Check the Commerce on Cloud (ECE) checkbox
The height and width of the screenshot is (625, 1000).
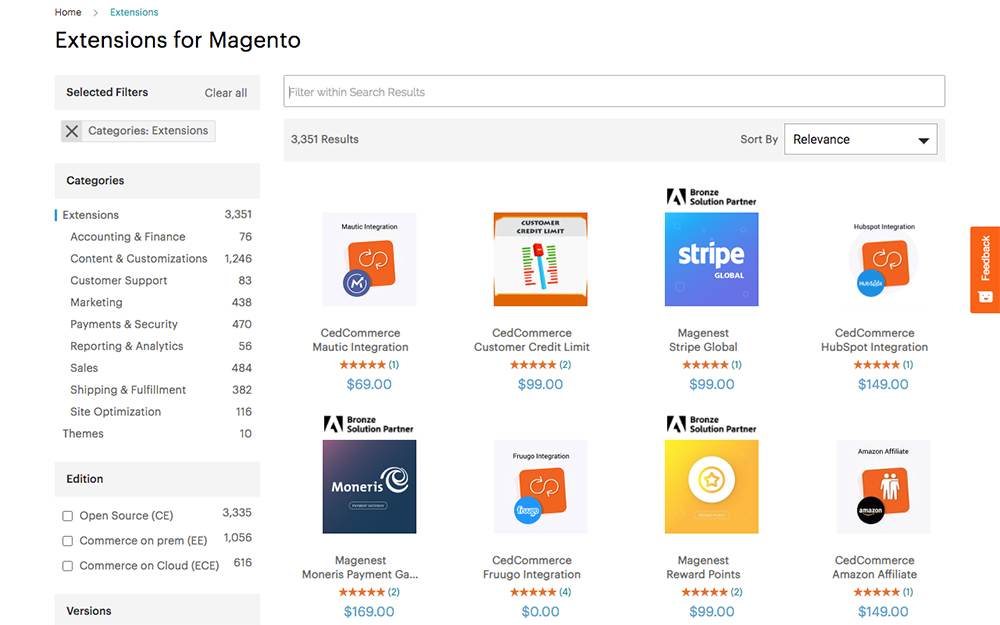[68, 566]
